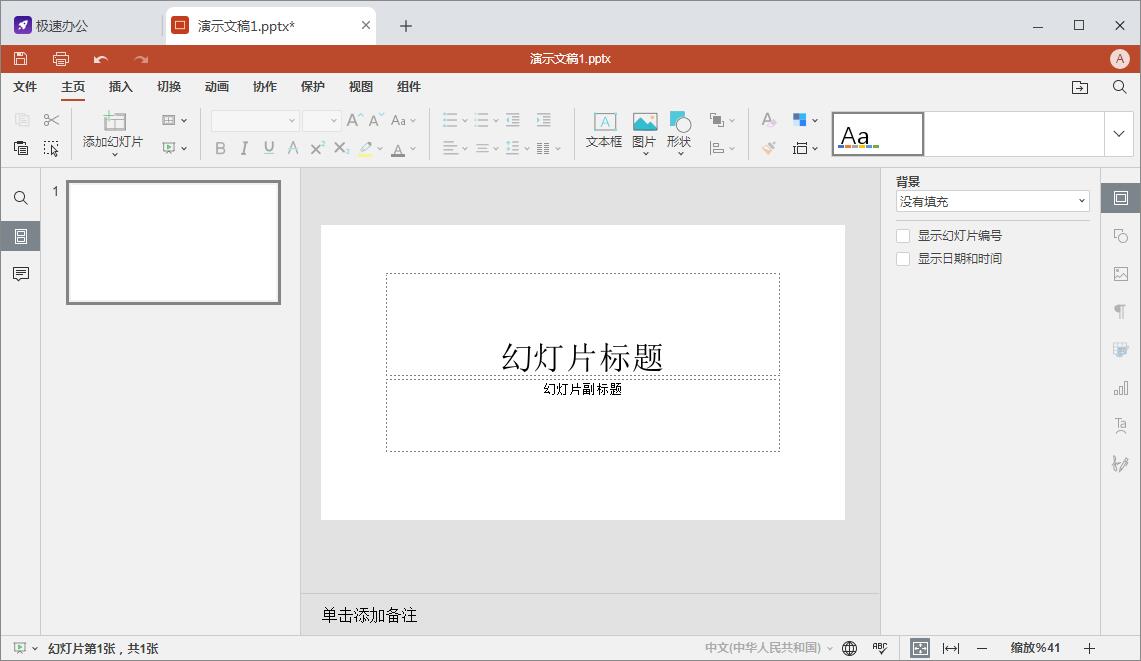Open the 形状 shapes tool
This screenshot has height=661, width=1141.
679,132
